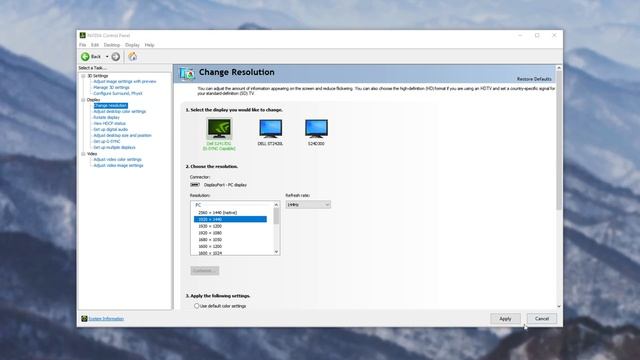The image size is (640, 360).
Task: Click the green Back arrow button
Action: click(x=85, y=57)
